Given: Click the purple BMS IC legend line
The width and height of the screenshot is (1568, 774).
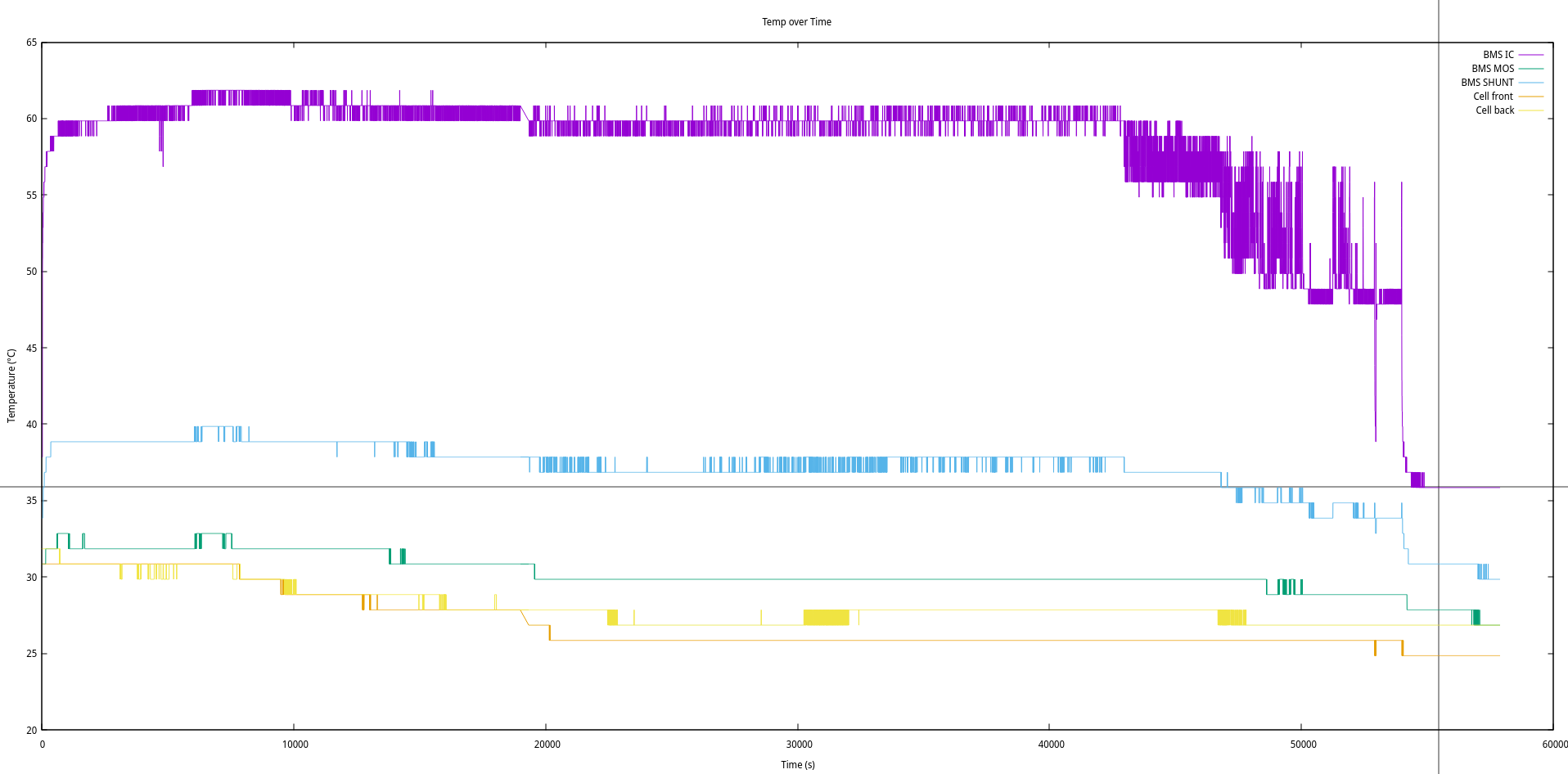Looking at the screenshot, I should coord(1531,55).
